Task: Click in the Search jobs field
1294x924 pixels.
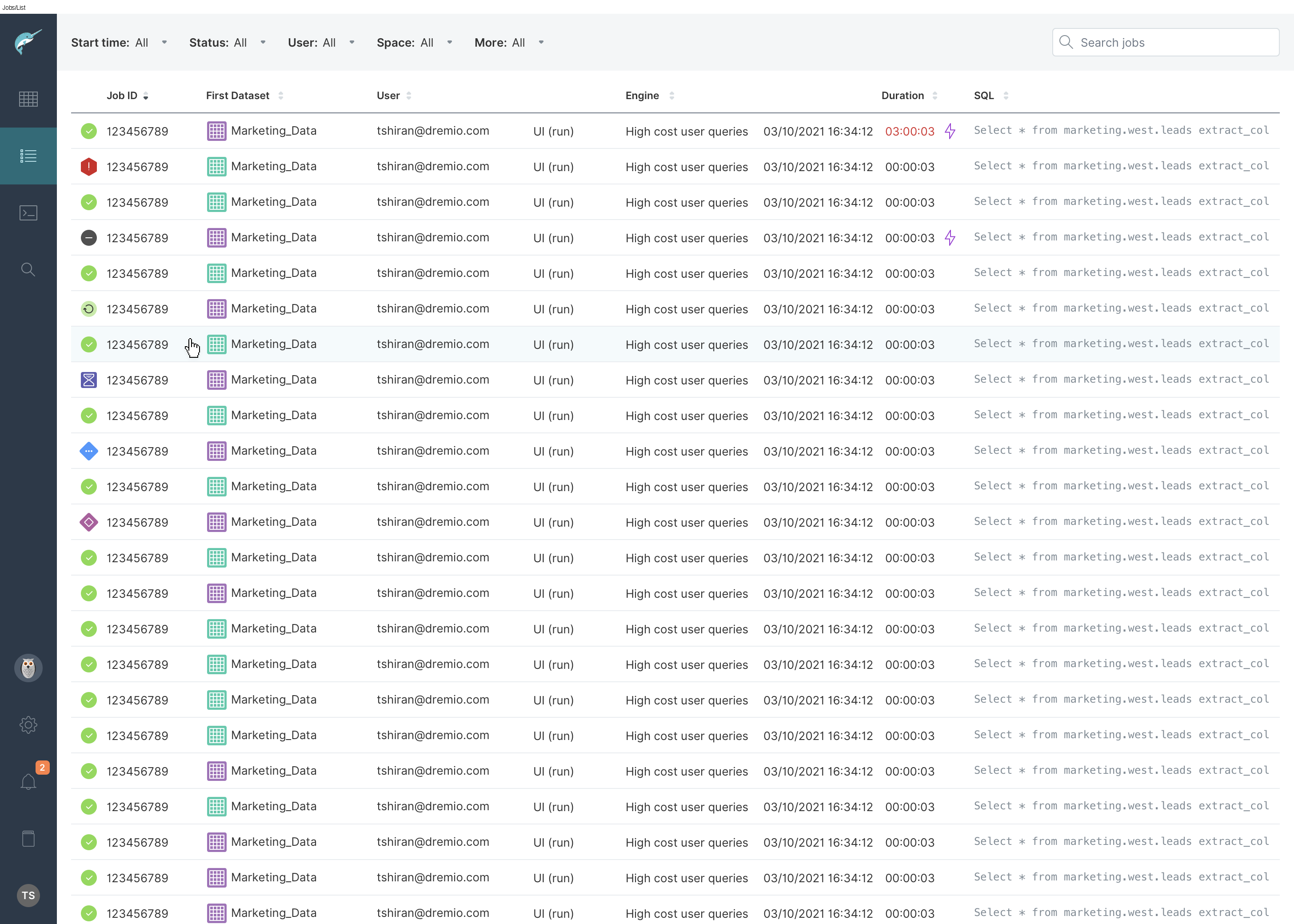Action: tap(1166, 42)
